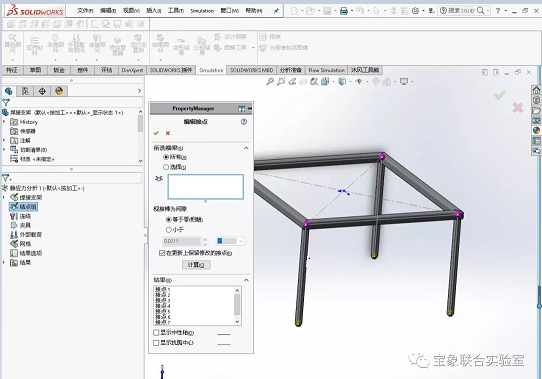
Task: Click the red X cancel in PropertyManager
Action: 168,133
